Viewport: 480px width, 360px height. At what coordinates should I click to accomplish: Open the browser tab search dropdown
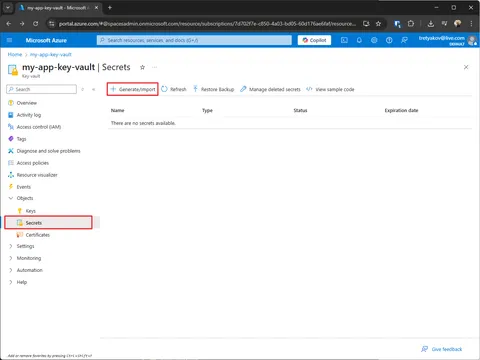[x=8, y=7]
